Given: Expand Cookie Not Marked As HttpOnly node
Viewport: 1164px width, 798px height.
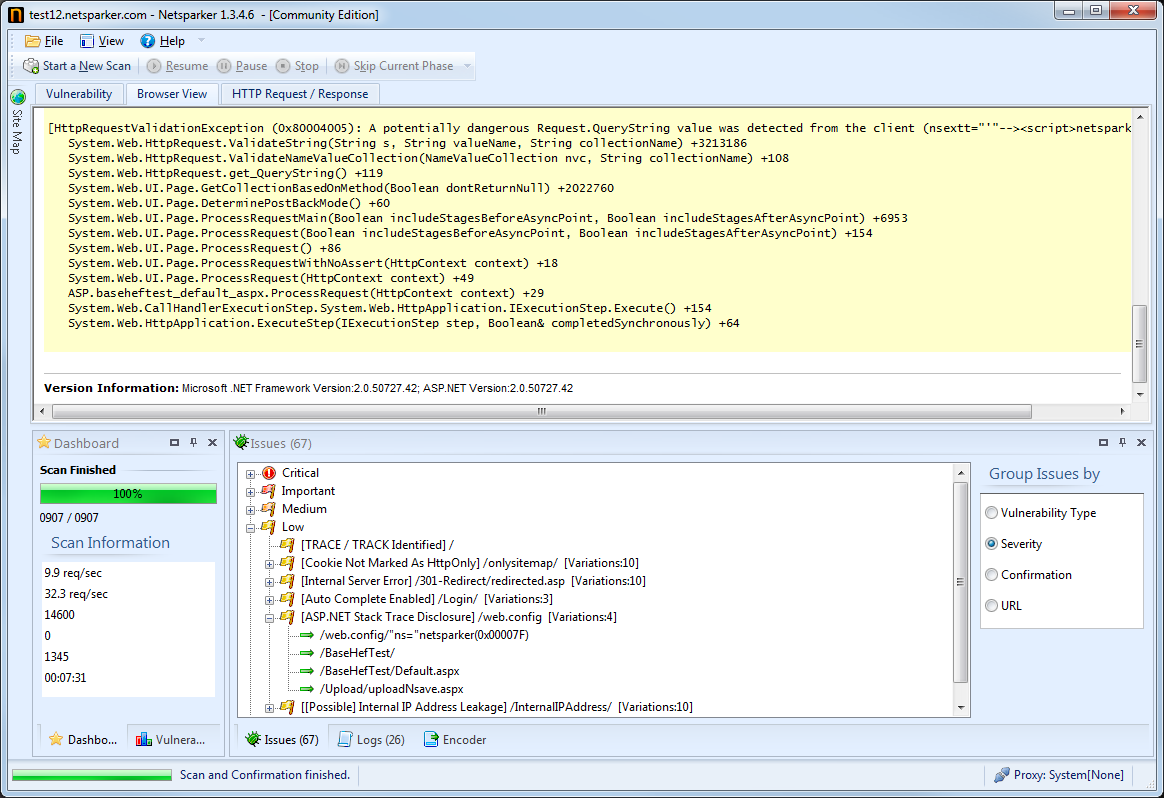Looking at the screenshot, I should coord(269,564).
